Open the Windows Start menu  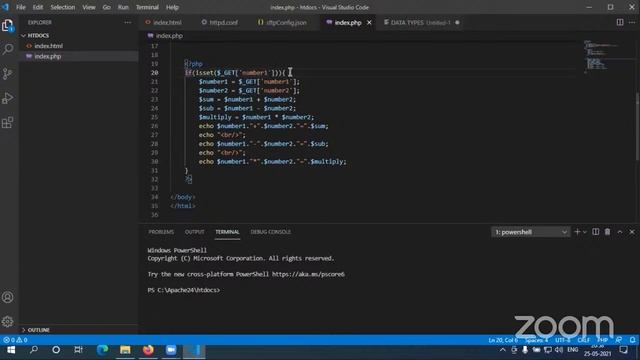point(11,350)
